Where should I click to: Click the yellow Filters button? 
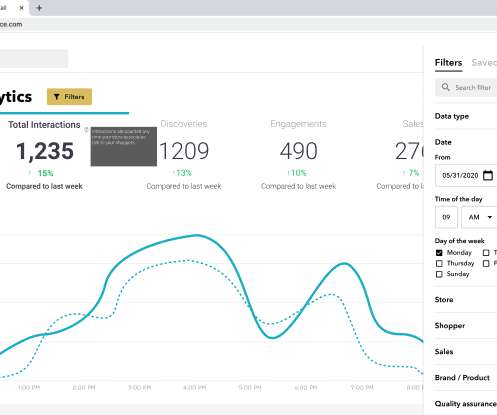[x=69, y=97]
